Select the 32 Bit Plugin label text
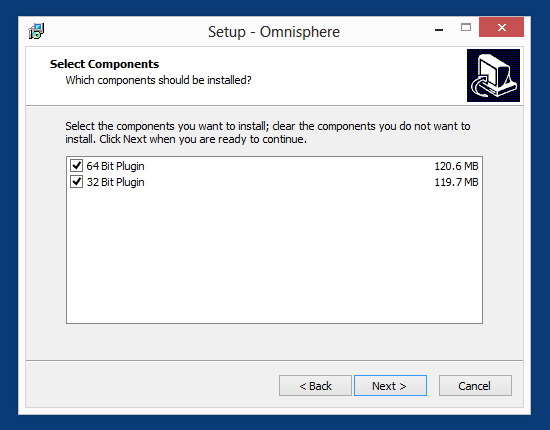Viewport: 550px width, 430px height. [x=115, y=182]
